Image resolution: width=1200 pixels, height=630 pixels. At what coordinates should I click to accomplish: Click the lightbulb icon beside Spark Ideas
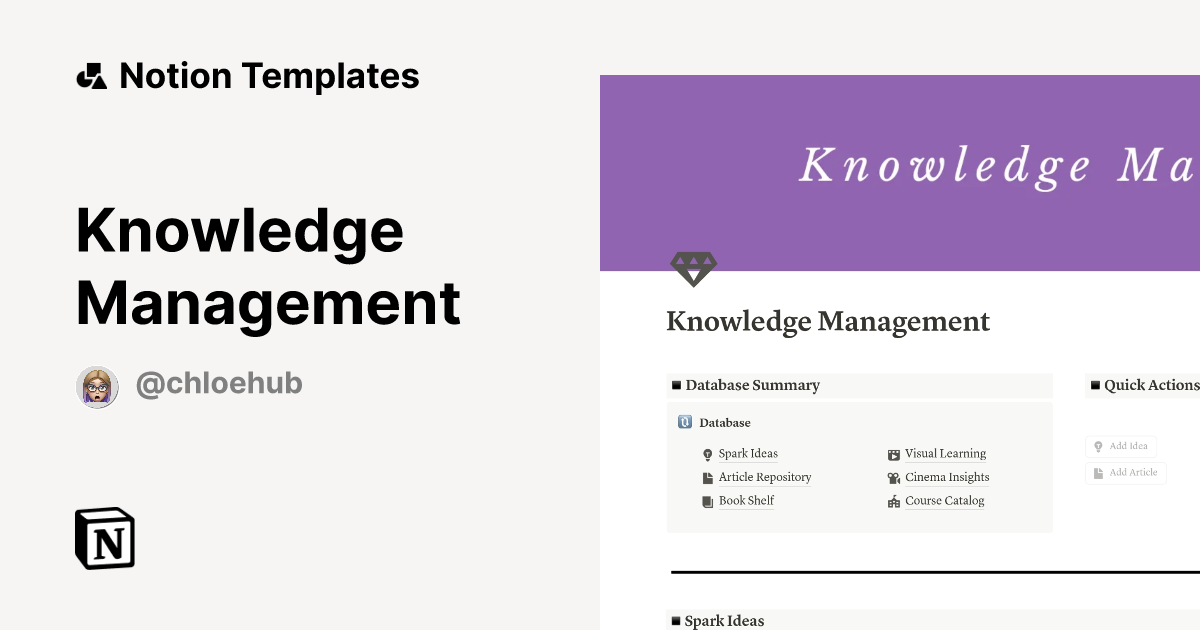tap(708, 454)
